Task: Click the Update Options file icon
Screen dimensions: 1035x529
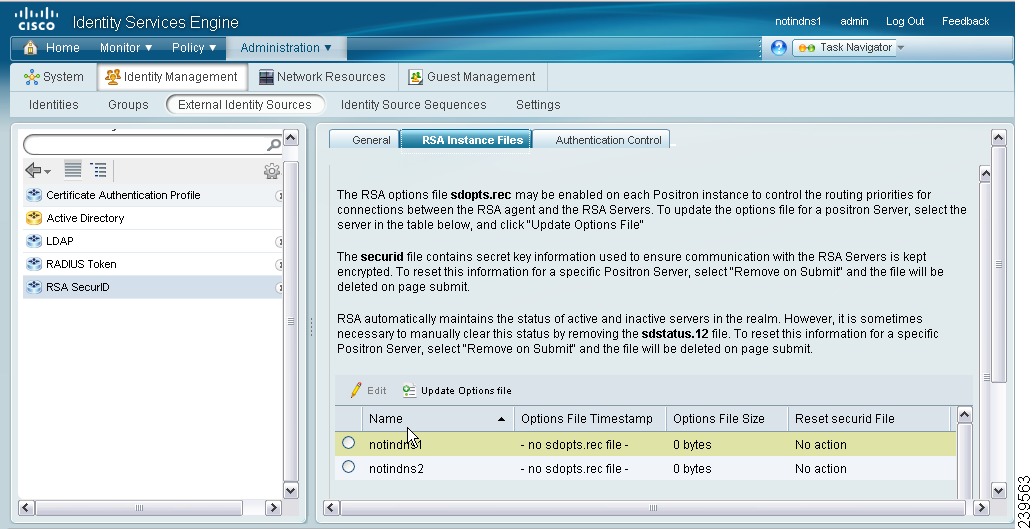Action: (409, 390)
